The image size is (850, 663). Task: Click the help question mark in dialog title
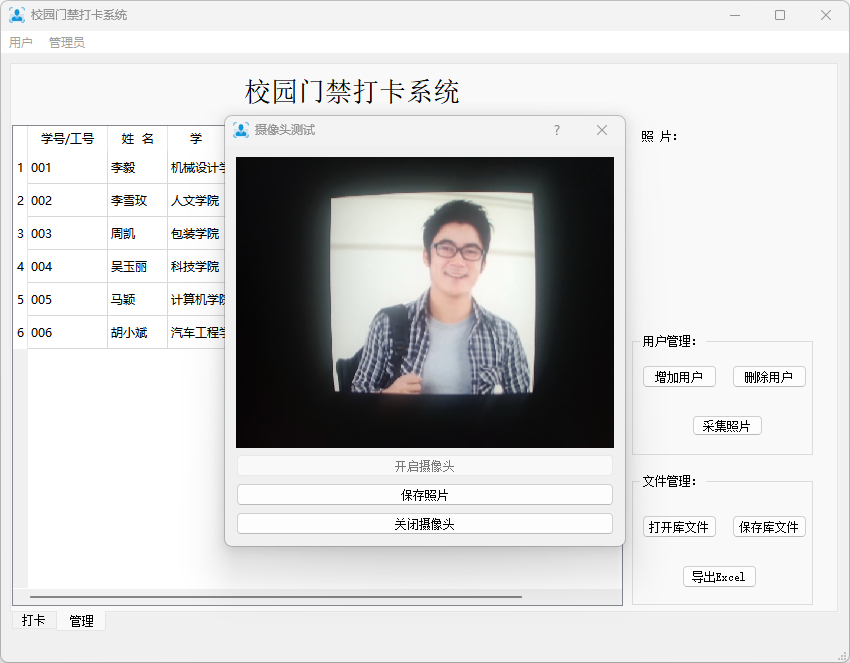557,130
